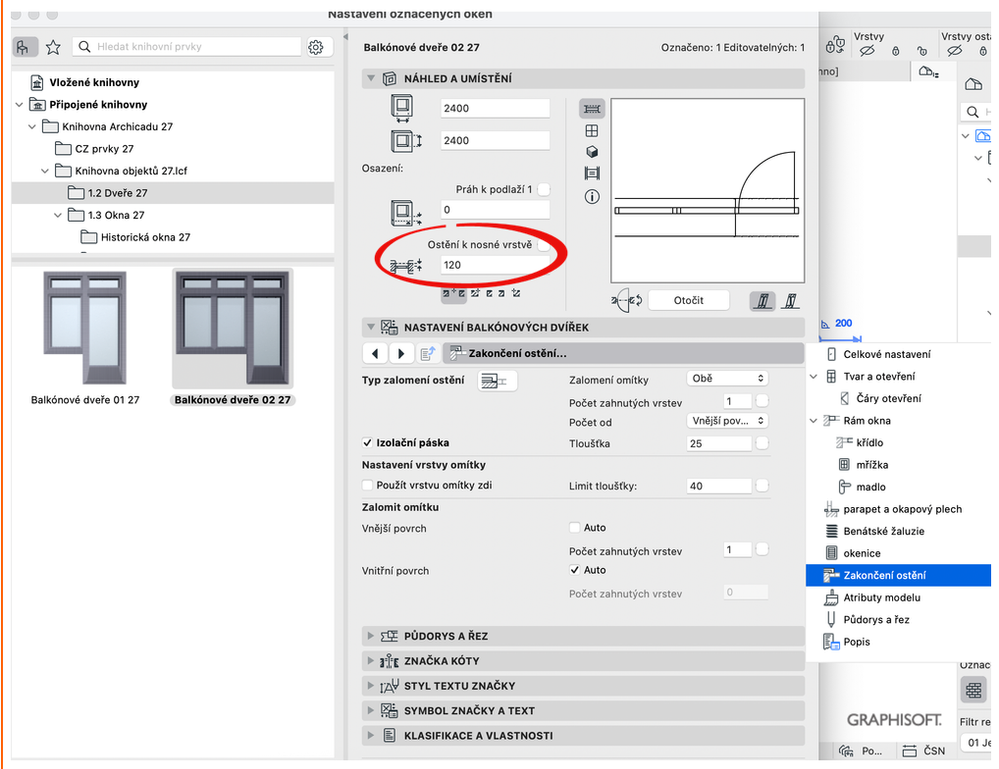
Task: Select the elevation view preview icon
Action: pyautogui.click(x=592, y=131)
